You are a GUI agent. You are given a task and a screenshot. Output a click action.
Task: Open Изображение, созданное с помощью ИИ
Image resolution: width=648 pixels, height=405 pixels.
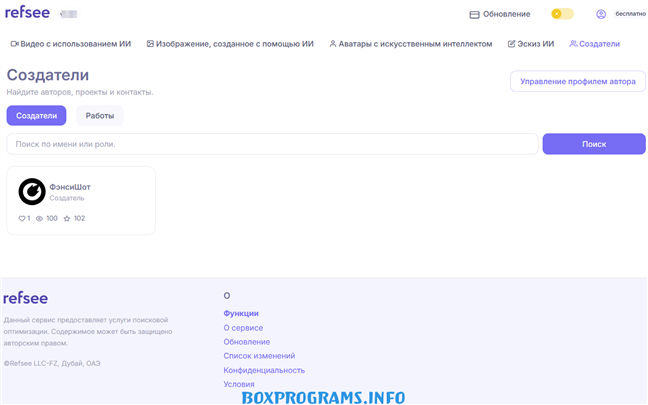point(229,44)
